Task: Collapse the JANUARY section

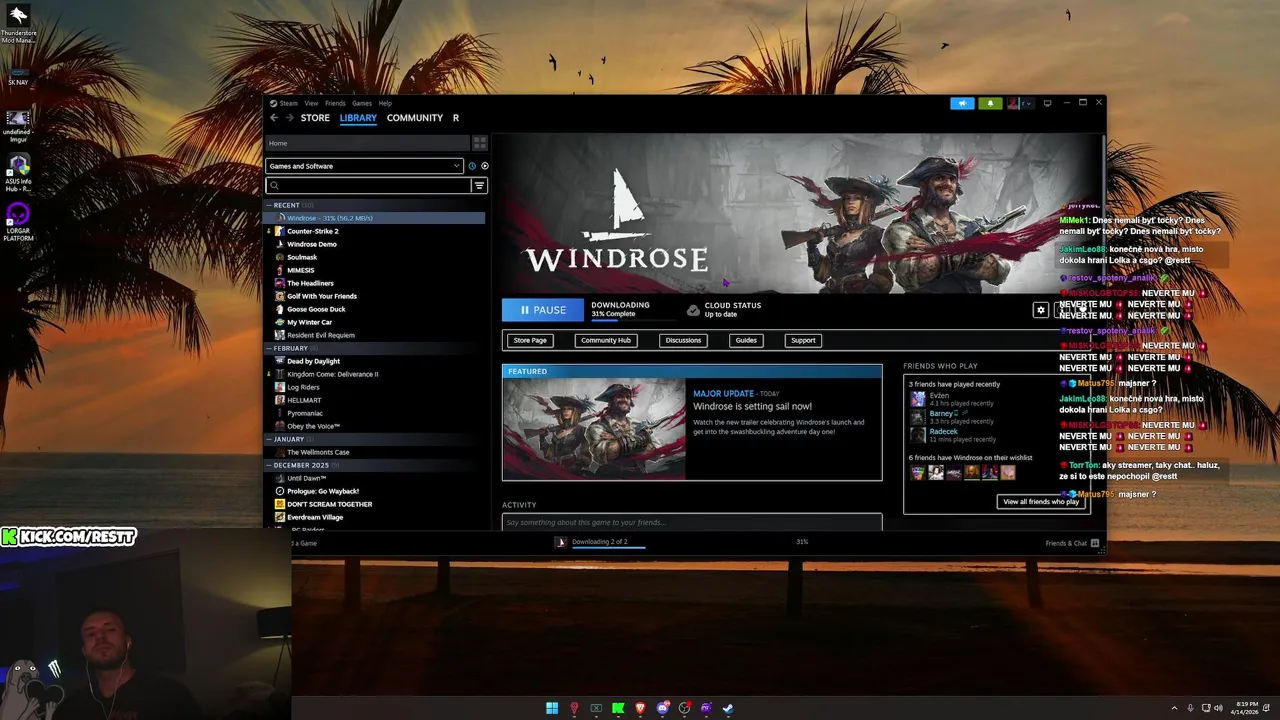Action: point(269,439)
